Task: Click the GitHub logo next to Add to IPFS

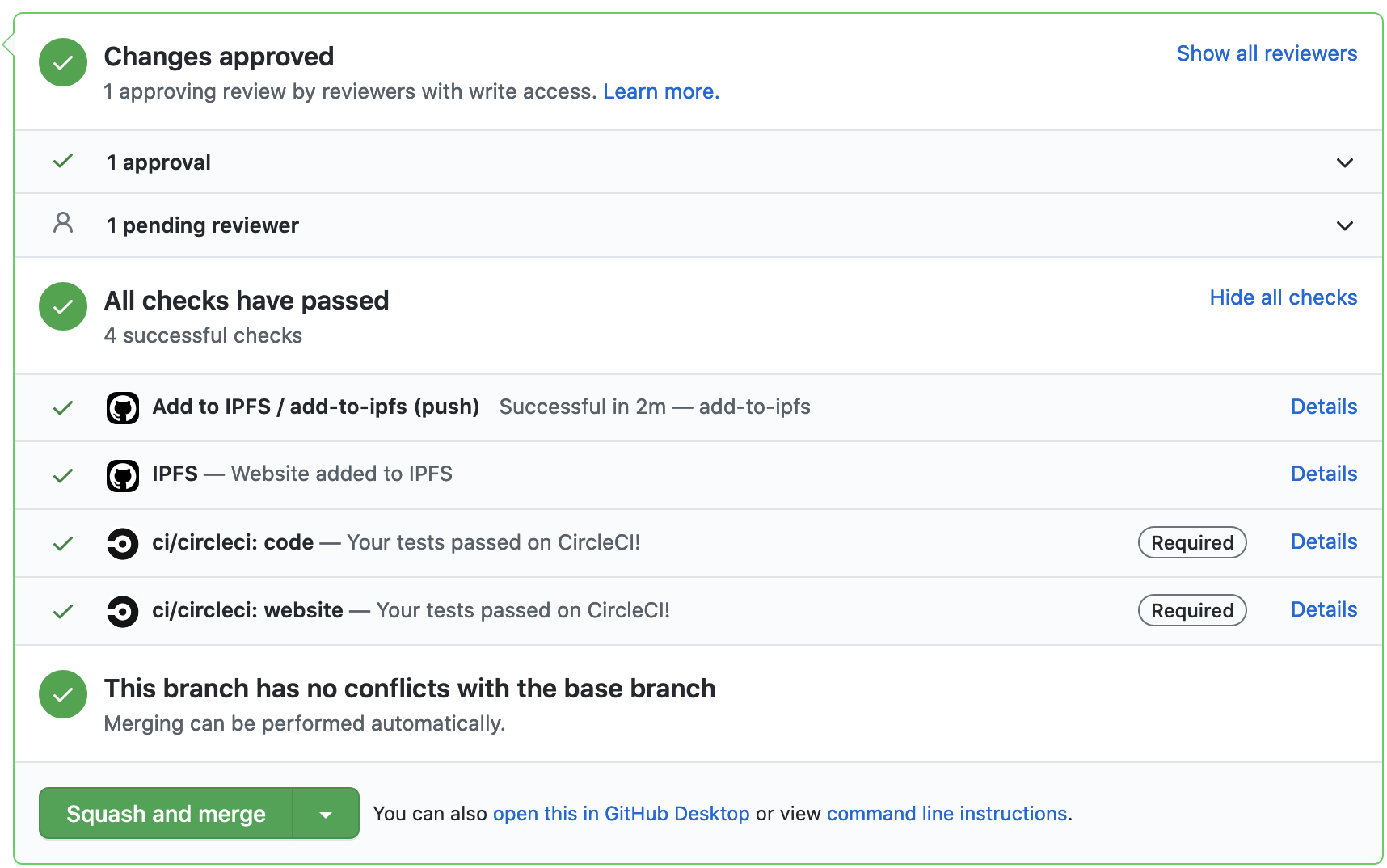Action: (123, 408)
